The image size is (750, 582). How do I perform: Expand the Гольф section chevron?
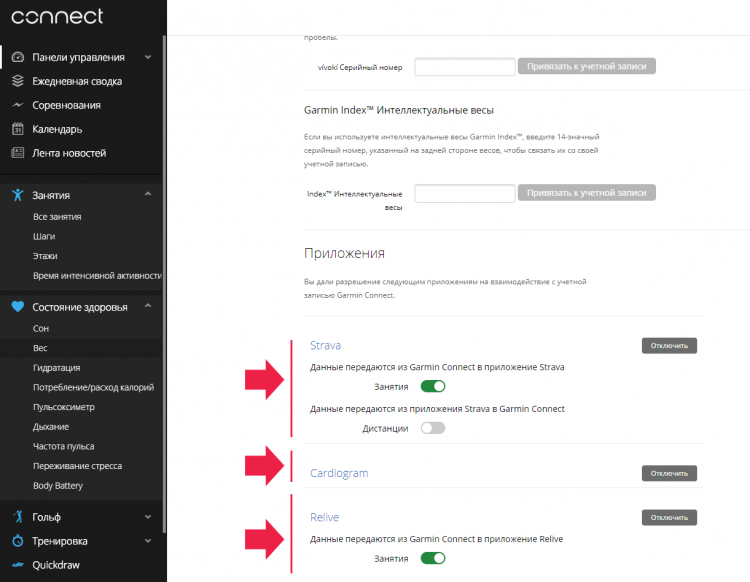tap(148, 516)
